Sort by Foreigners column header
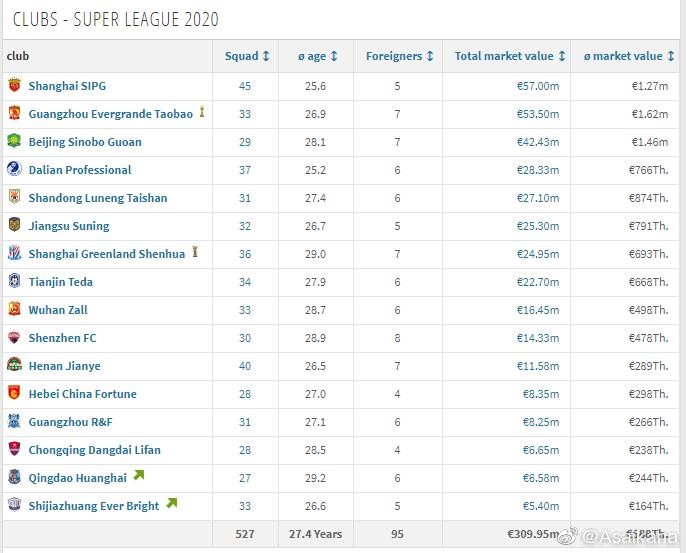The height and width of the screenshot is (553, 686). click(399, 57)
